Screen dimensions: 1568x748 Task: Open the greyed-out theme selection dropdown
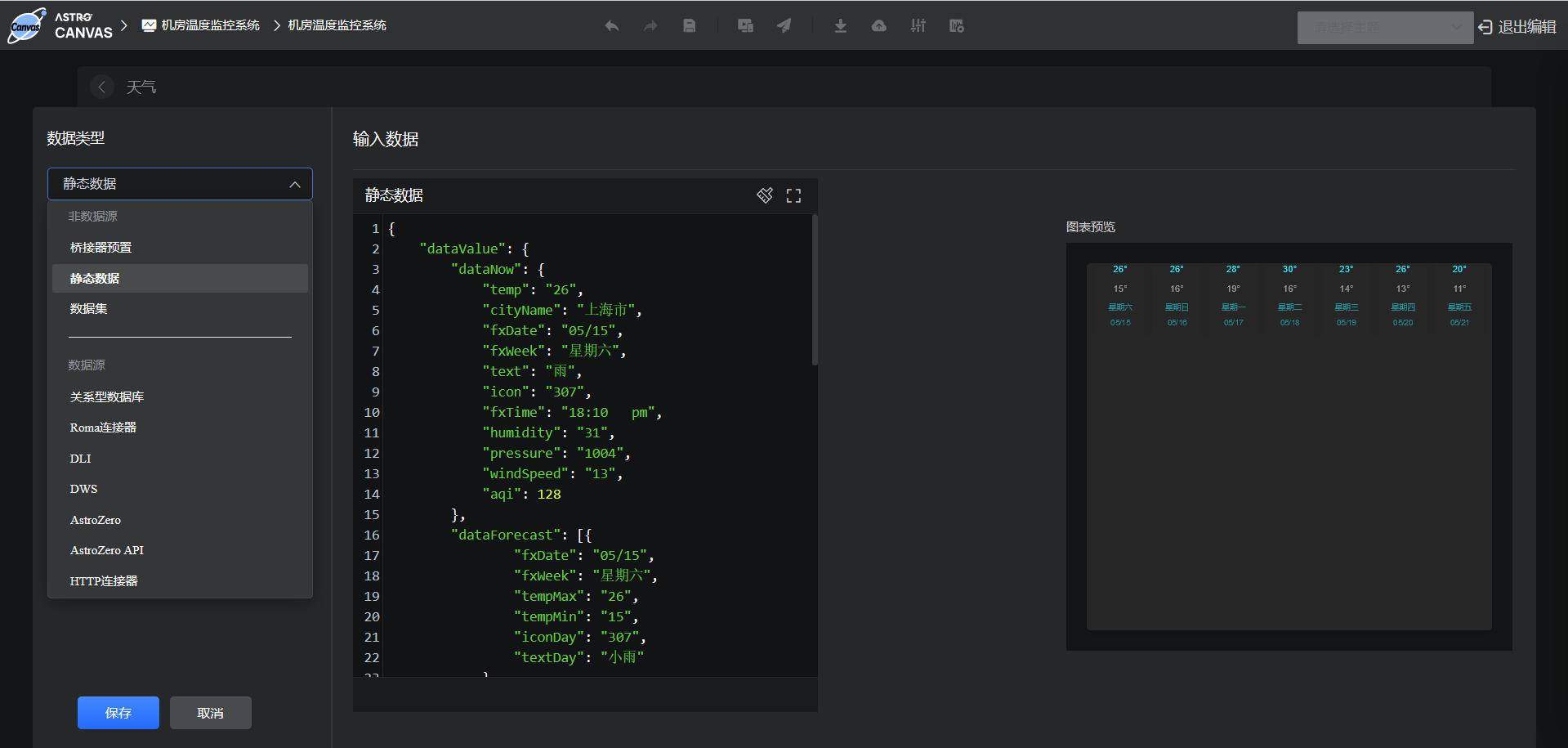click(1385, 28)
